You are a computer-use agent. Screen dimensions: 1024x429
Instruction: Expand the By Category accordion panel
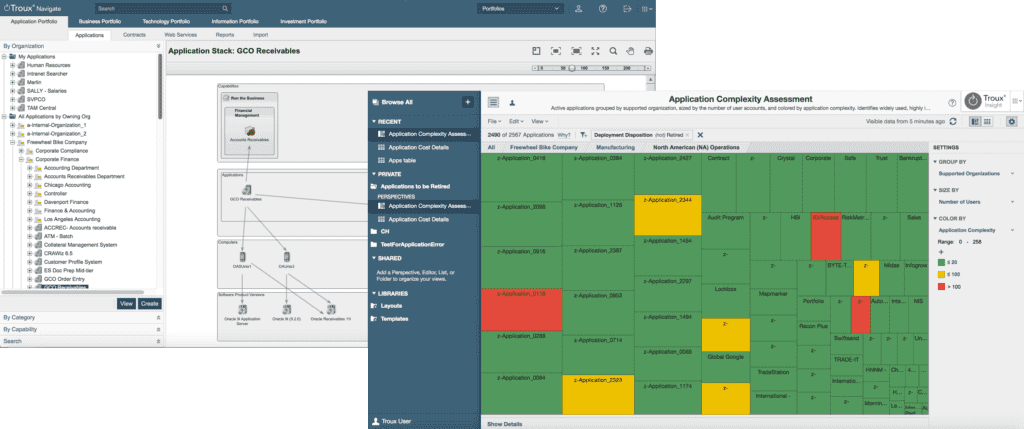pos(81,317)
